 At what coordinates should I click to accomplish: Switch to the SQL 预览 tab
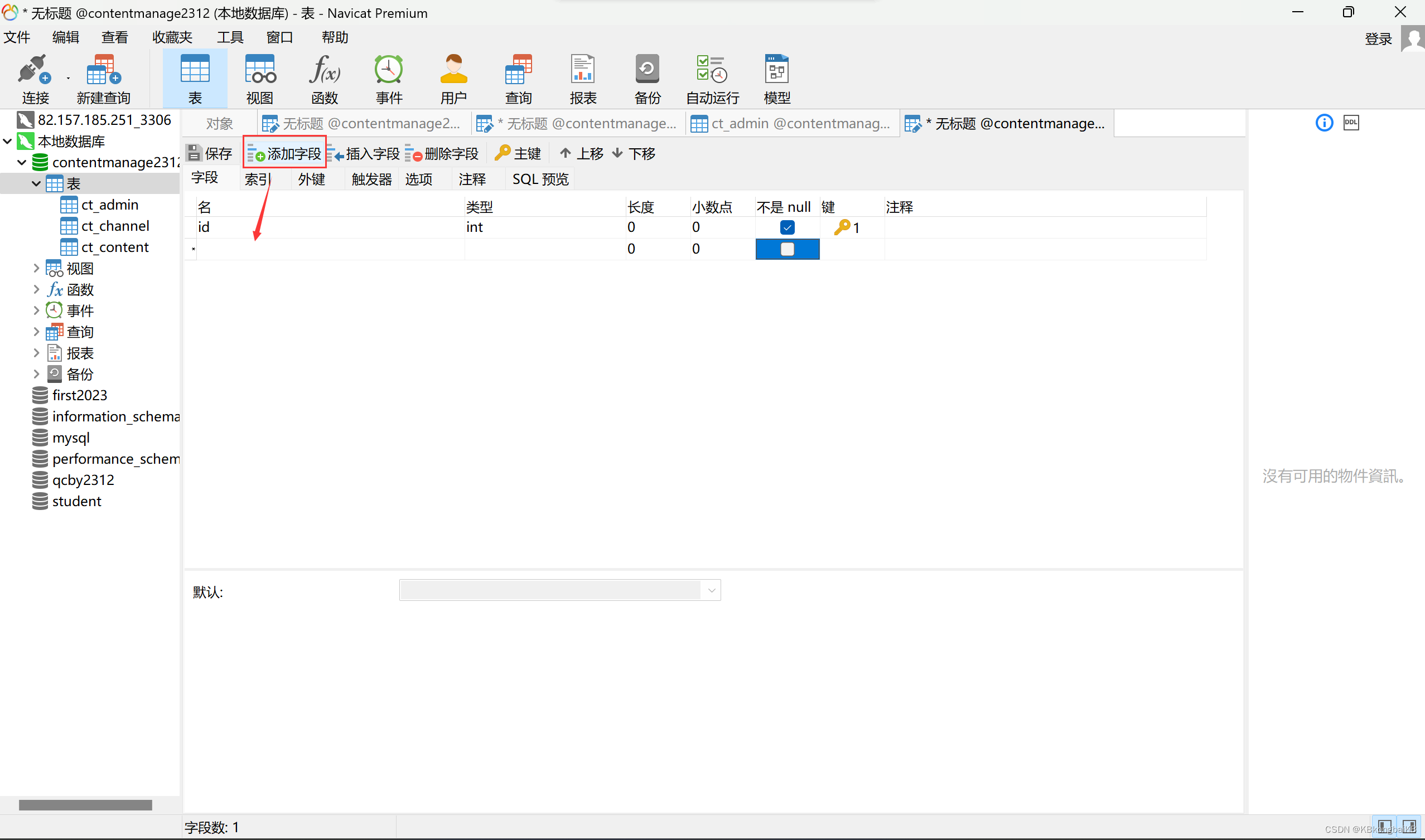point(540,179)
